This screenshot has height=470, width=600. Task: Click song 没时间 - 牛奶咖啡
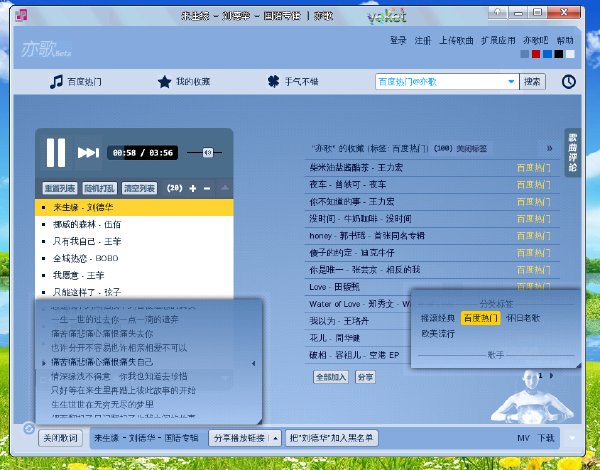pyautogui.click(x=360, y=219)
